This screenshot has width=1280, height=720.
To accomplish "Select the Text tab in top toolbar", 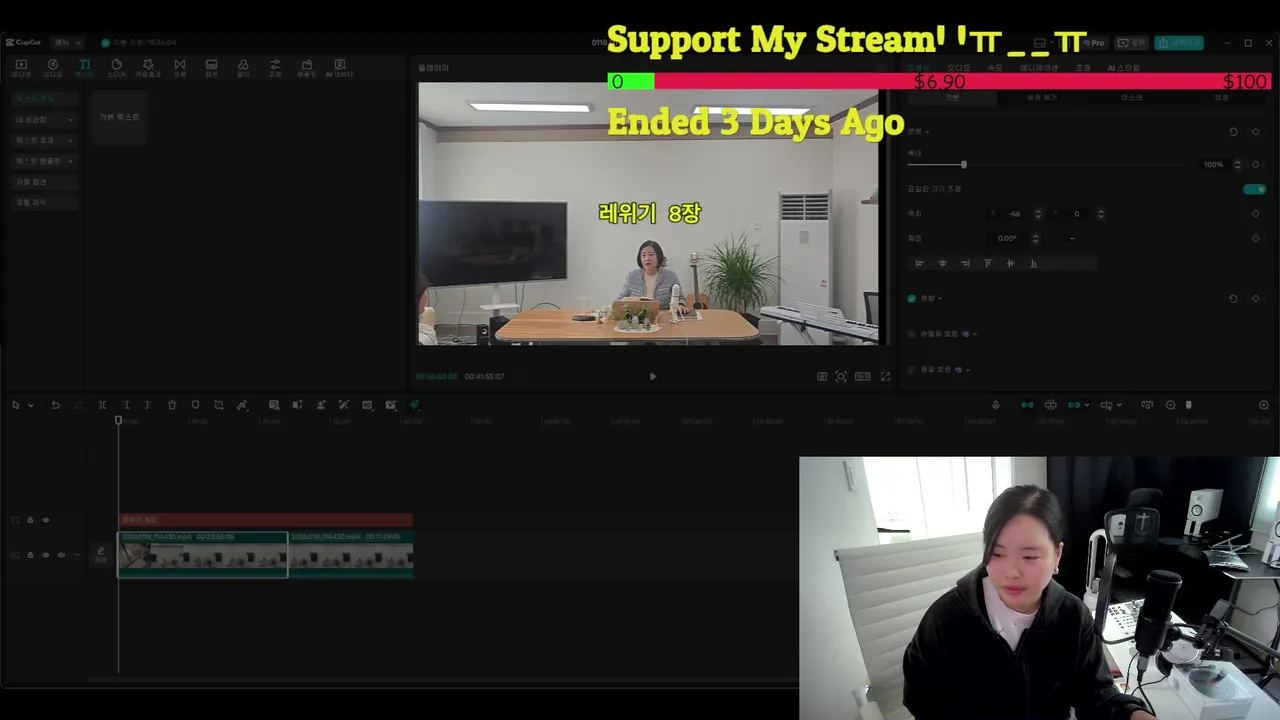I will [84, 68].
